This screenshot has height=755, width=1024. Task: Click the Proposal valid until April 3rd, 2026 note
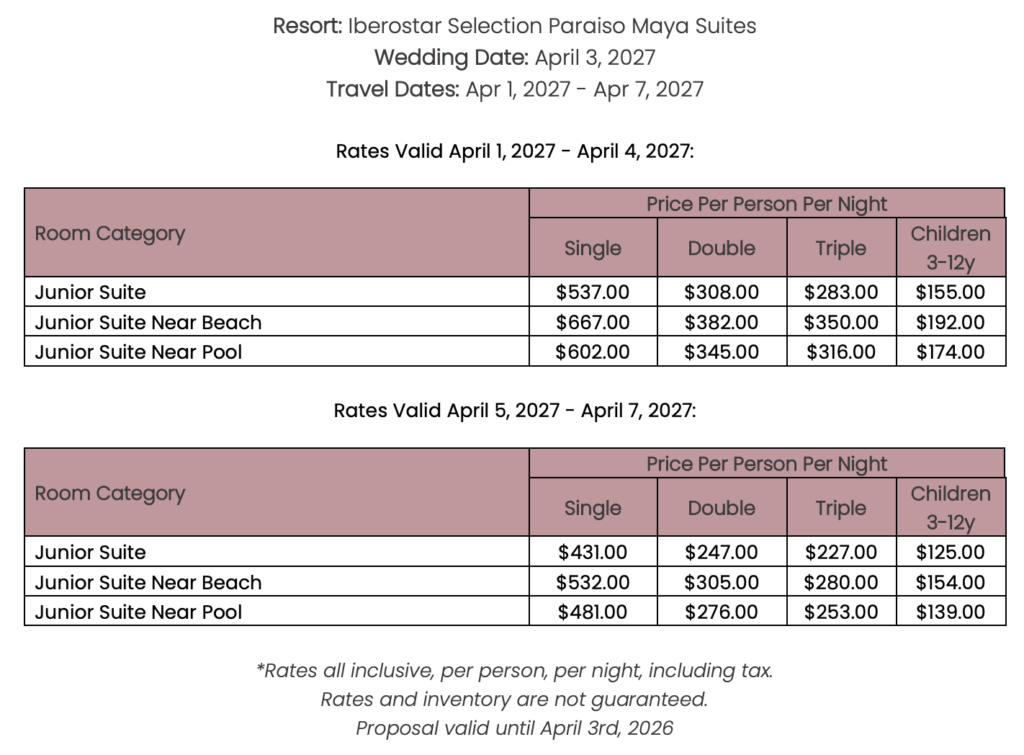(514, 728)
